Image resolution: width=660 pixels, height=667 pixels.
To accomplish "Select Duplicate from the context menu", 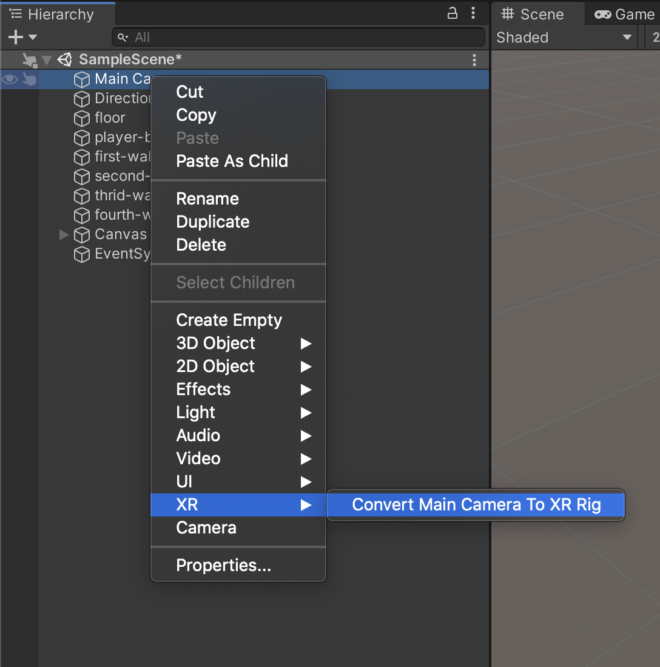I will pos(212,222).
